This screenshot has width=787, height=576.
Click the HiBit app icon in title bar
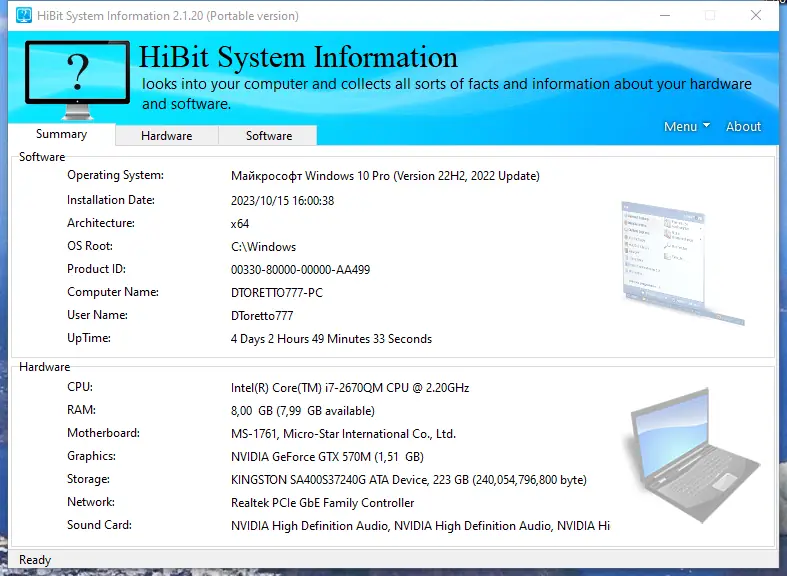click(x=23, y=16)
